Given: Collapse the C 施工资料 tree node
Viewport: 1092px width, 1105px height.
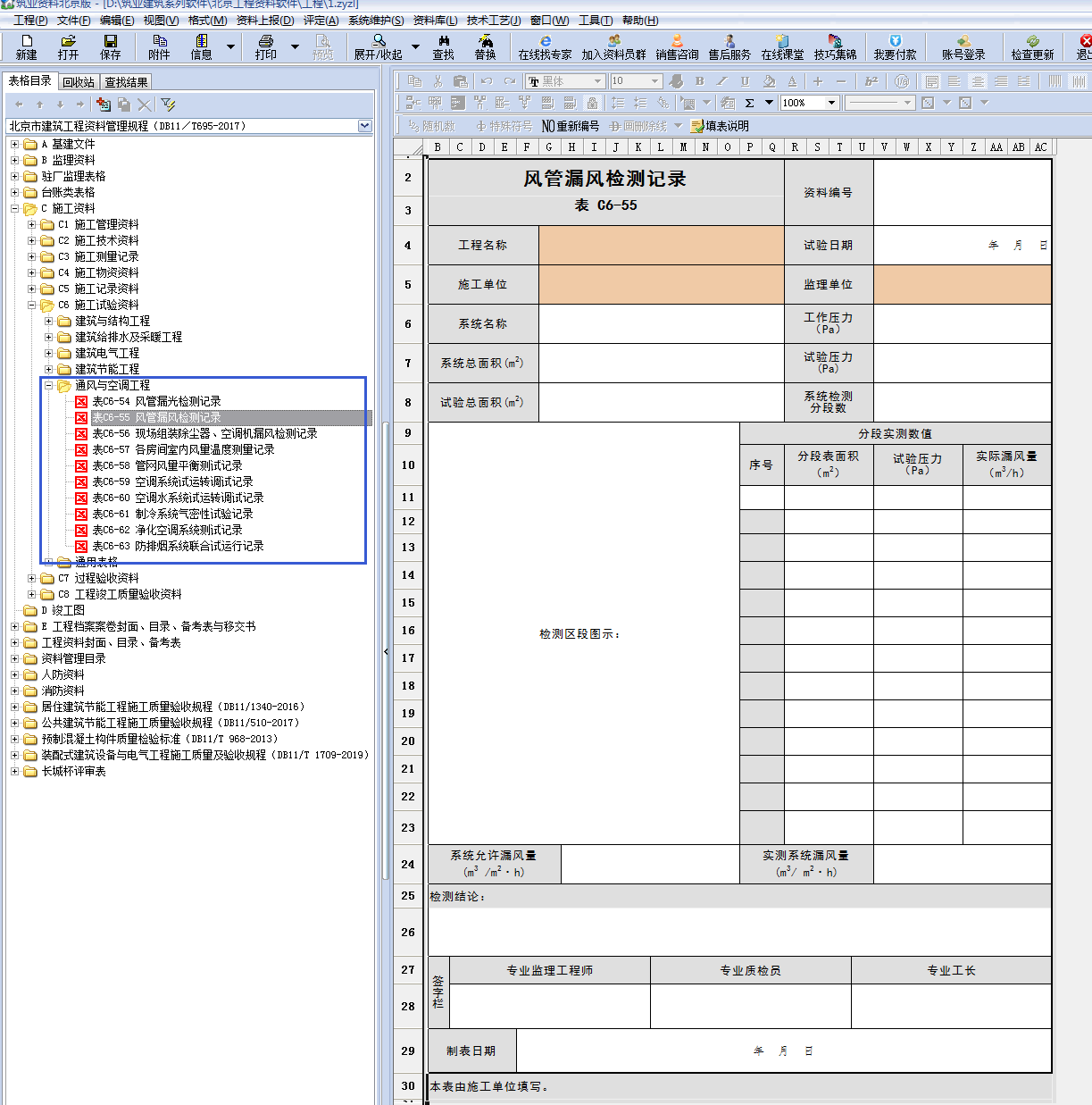Looking at the screenshot, I should (14, 209).
